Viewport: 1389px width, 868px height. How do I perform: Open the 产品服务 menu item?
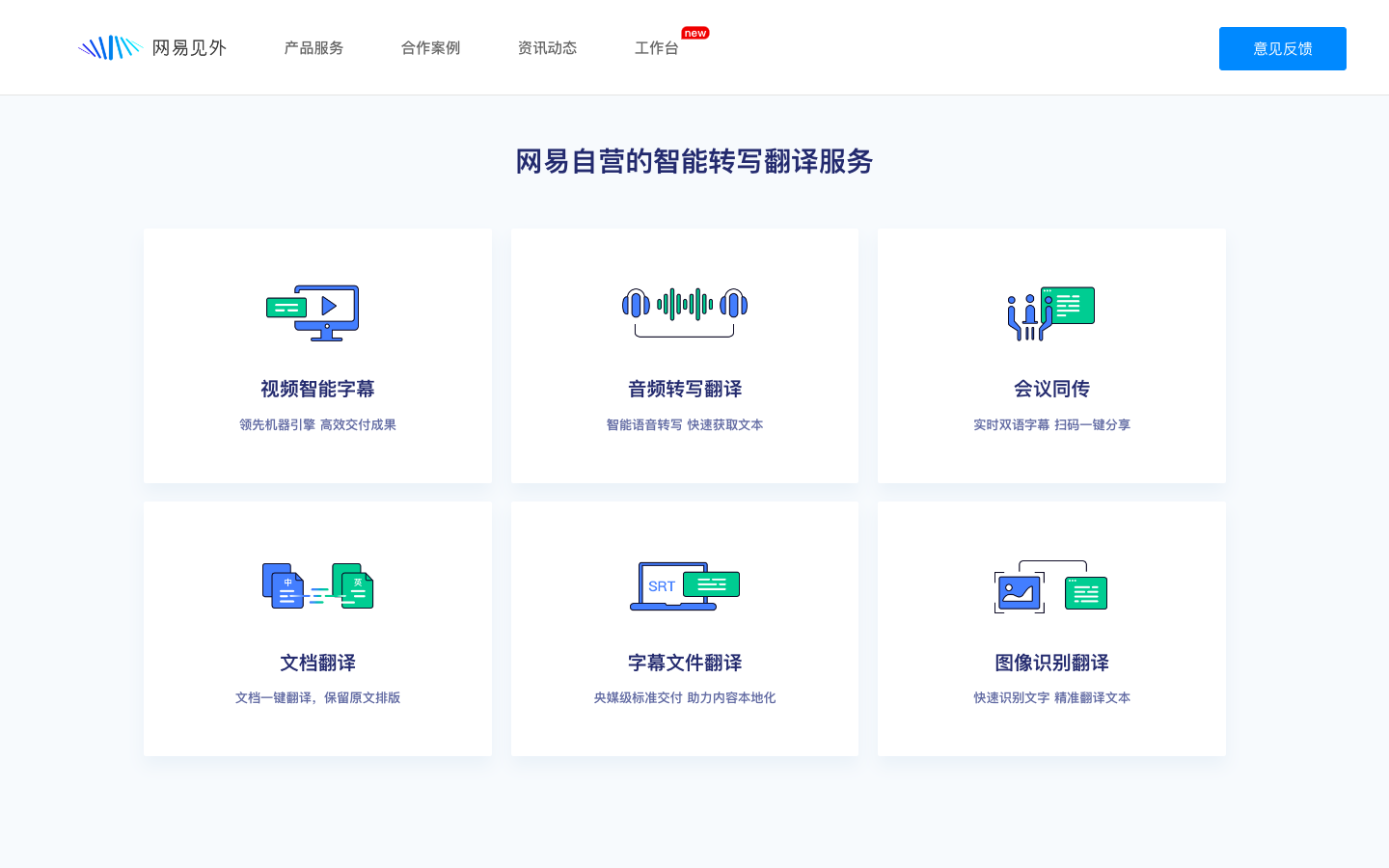pyautogui.click(x=313, y=48)
